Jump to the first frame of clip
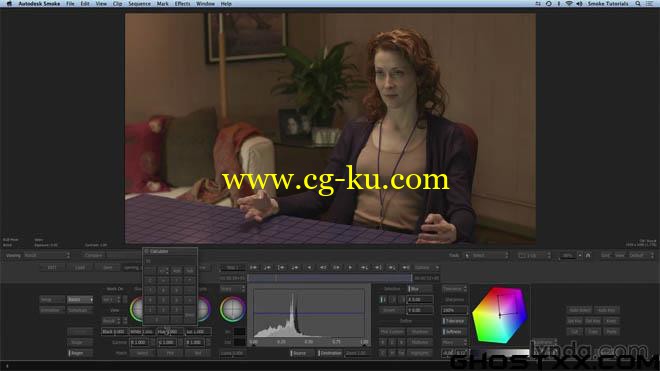The width and height of the screenshot is (660, 371). tap(253, 267)
